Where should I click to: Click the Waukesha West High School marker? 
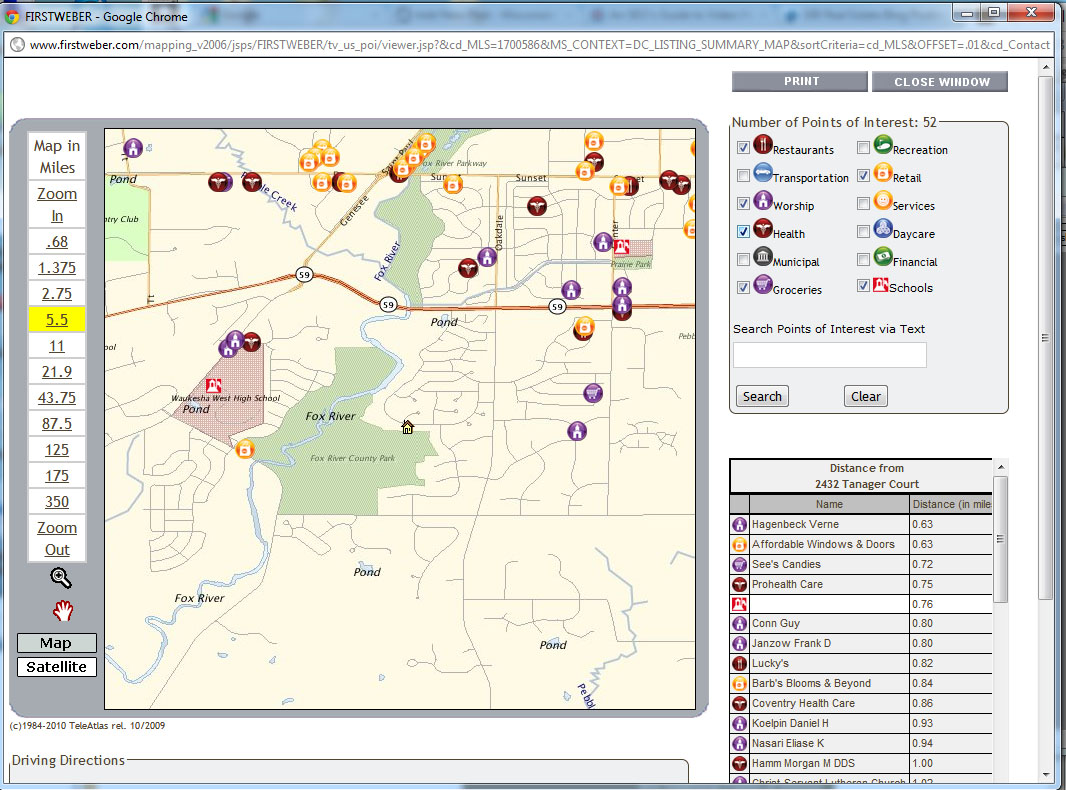point(213,385)
